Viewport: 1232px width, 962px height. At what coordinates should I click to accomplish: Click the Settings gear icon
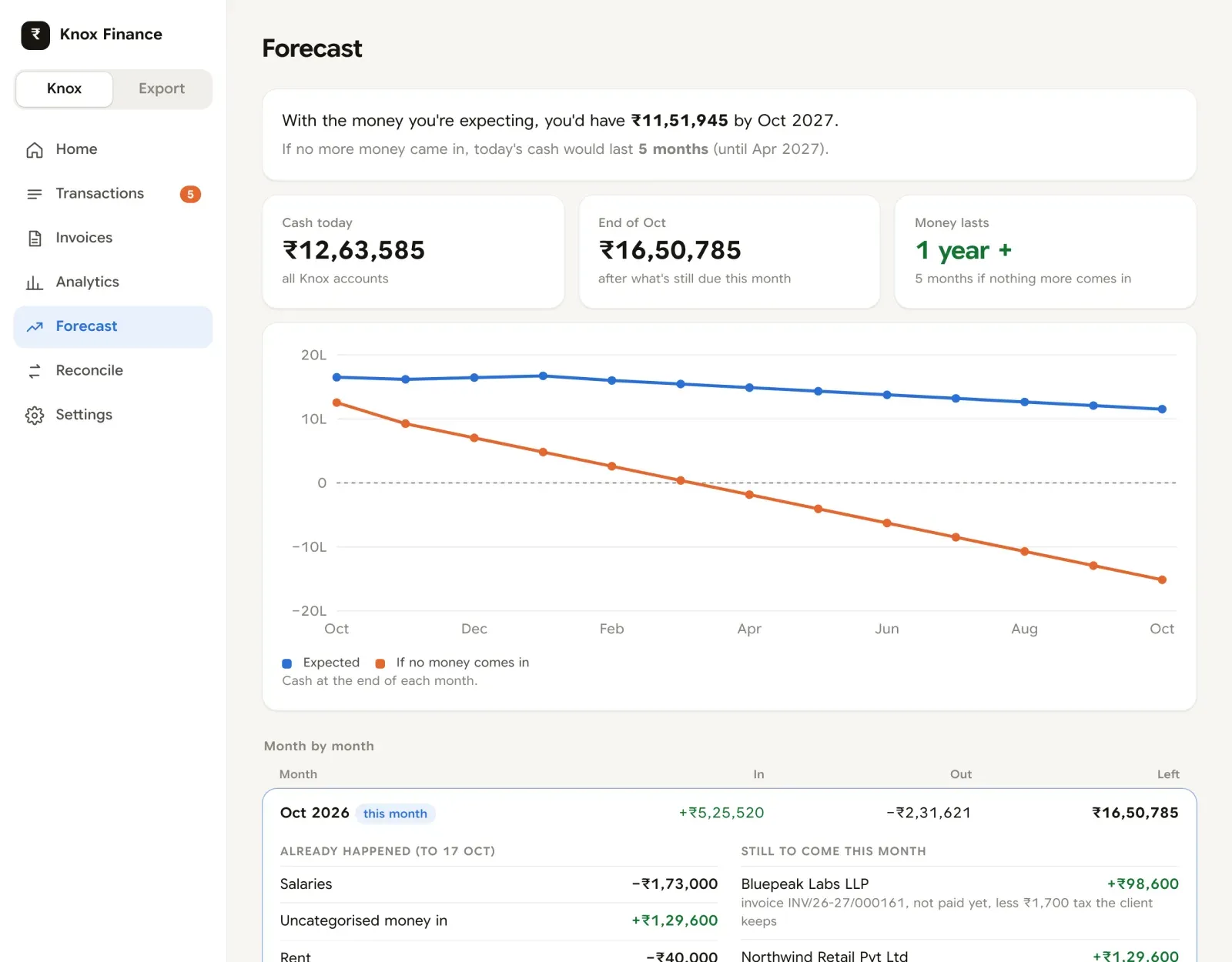pyautogui.click(x=35, y=416)
